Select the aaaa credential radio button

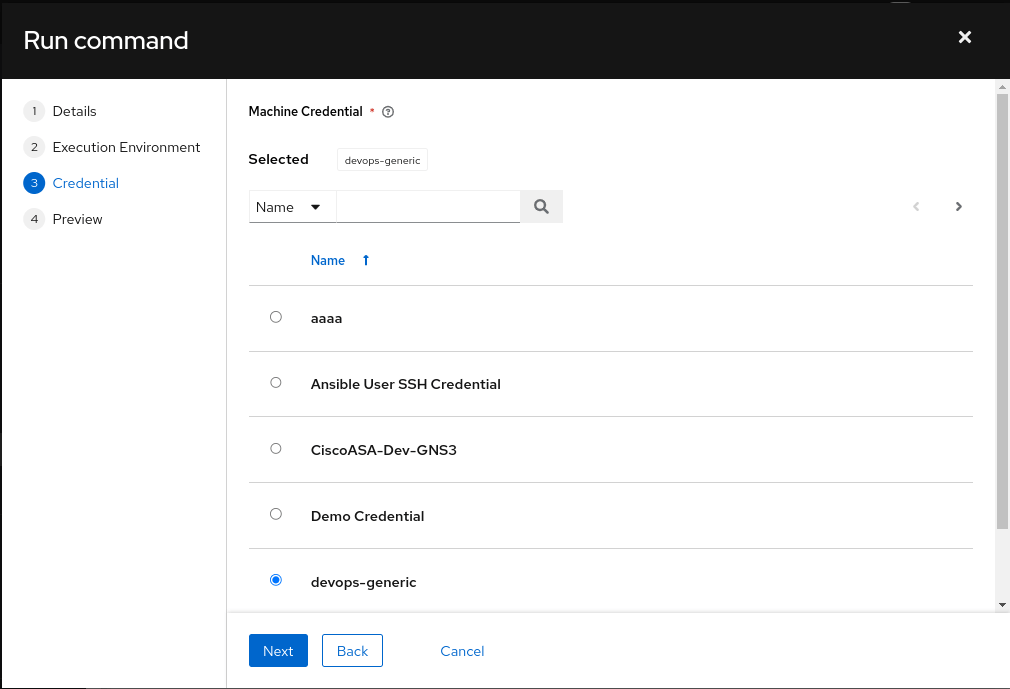[x=276, y=317]
